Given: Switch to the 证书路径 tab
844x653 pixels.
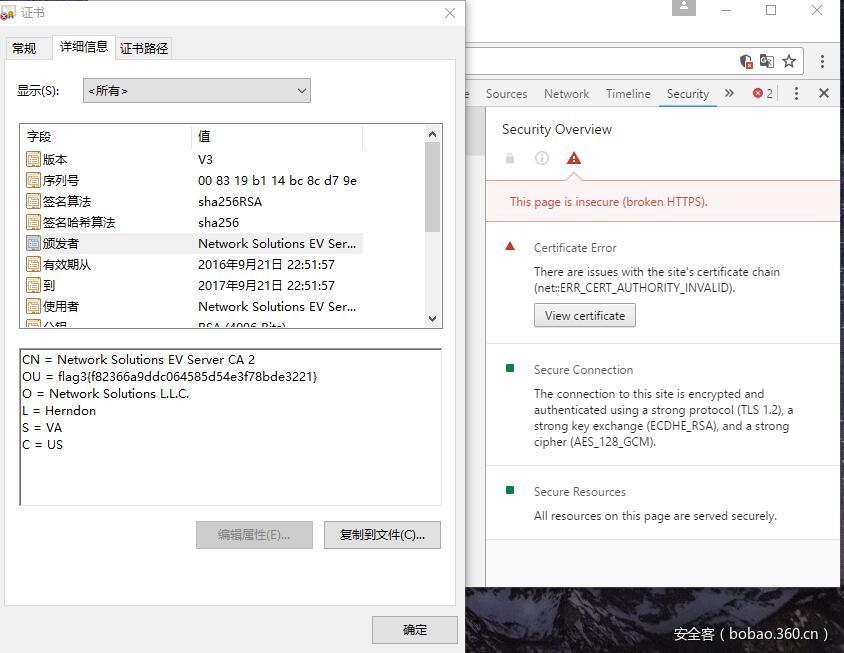Looking at the screenshot, I should point(145,48).
